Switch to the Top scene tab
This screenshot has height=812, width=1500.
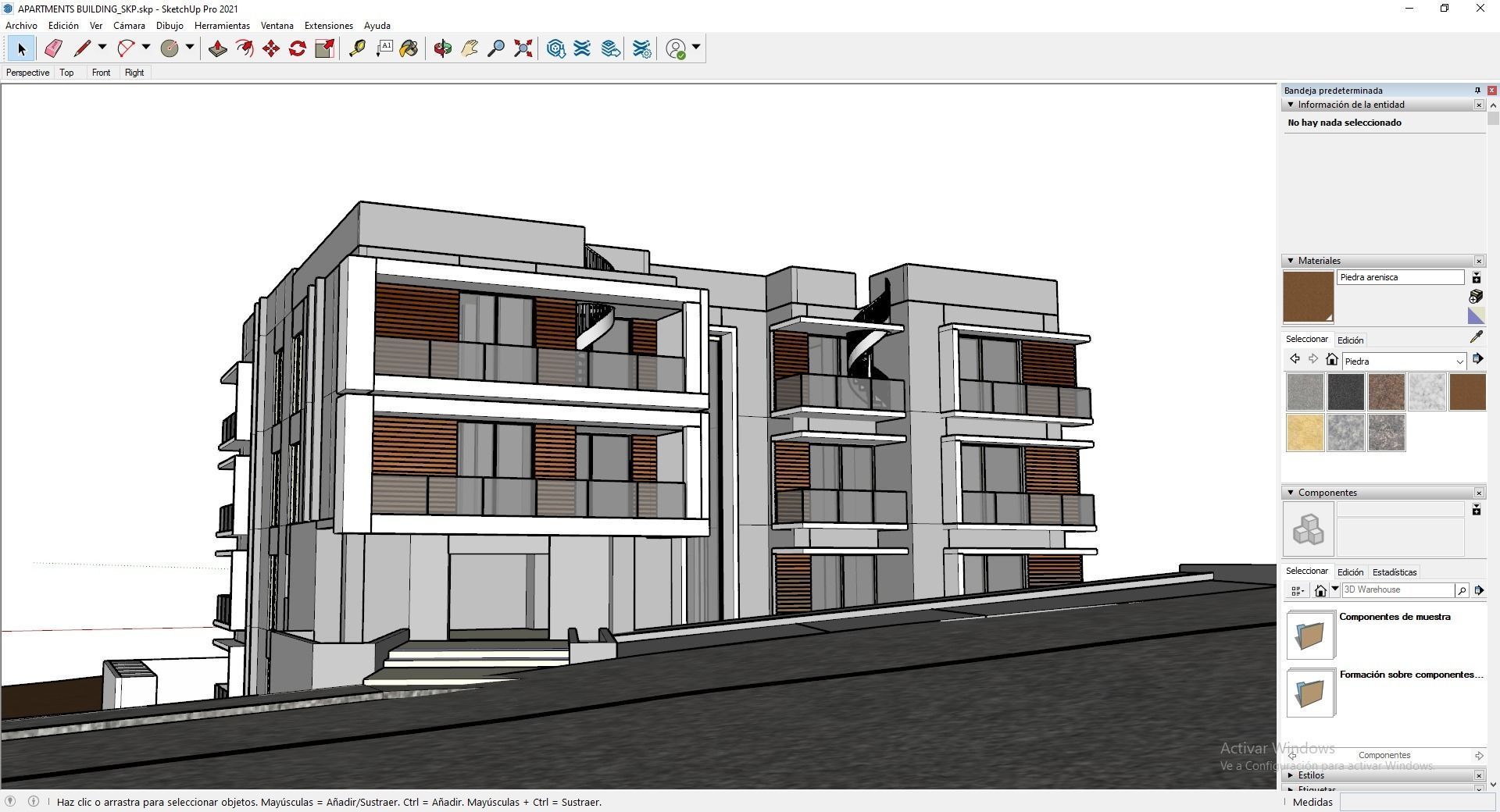[66, 73]
